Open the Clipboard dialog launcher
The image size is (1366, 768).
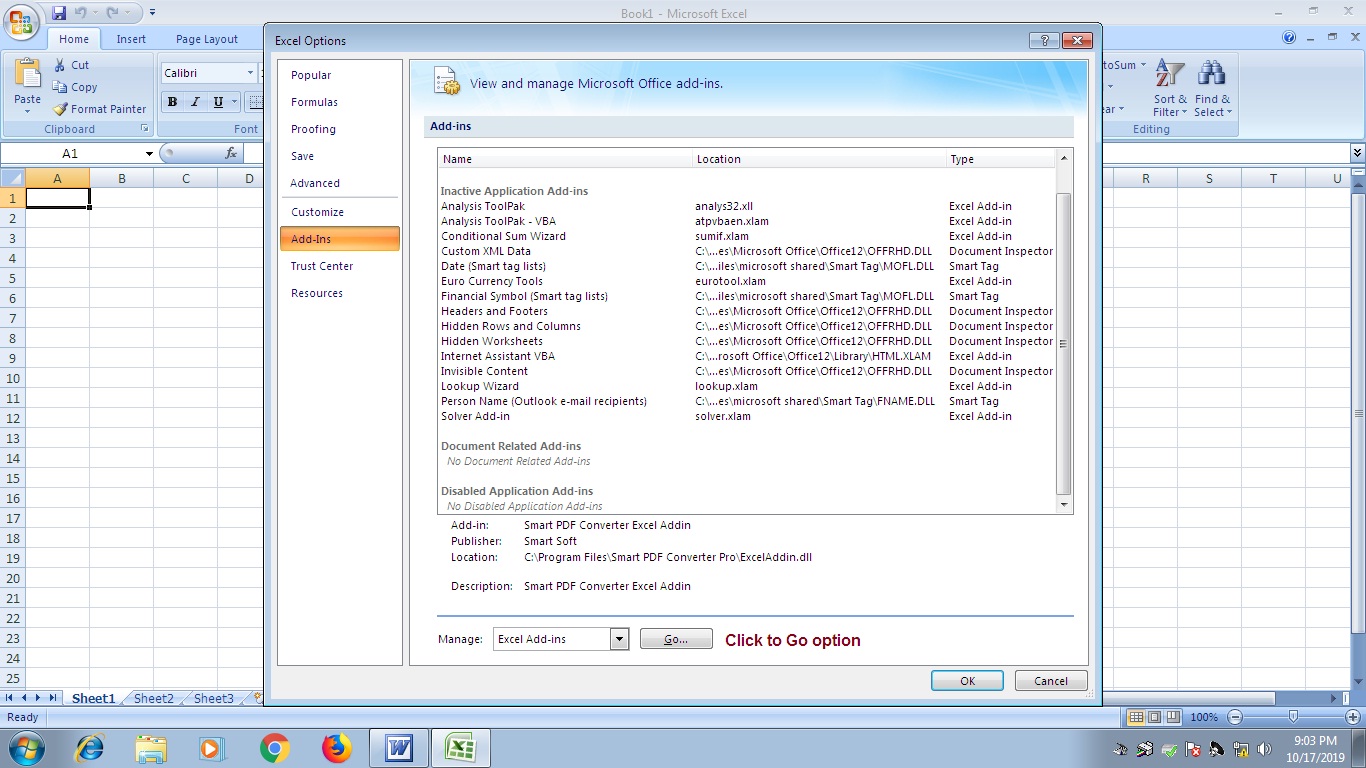145,129
